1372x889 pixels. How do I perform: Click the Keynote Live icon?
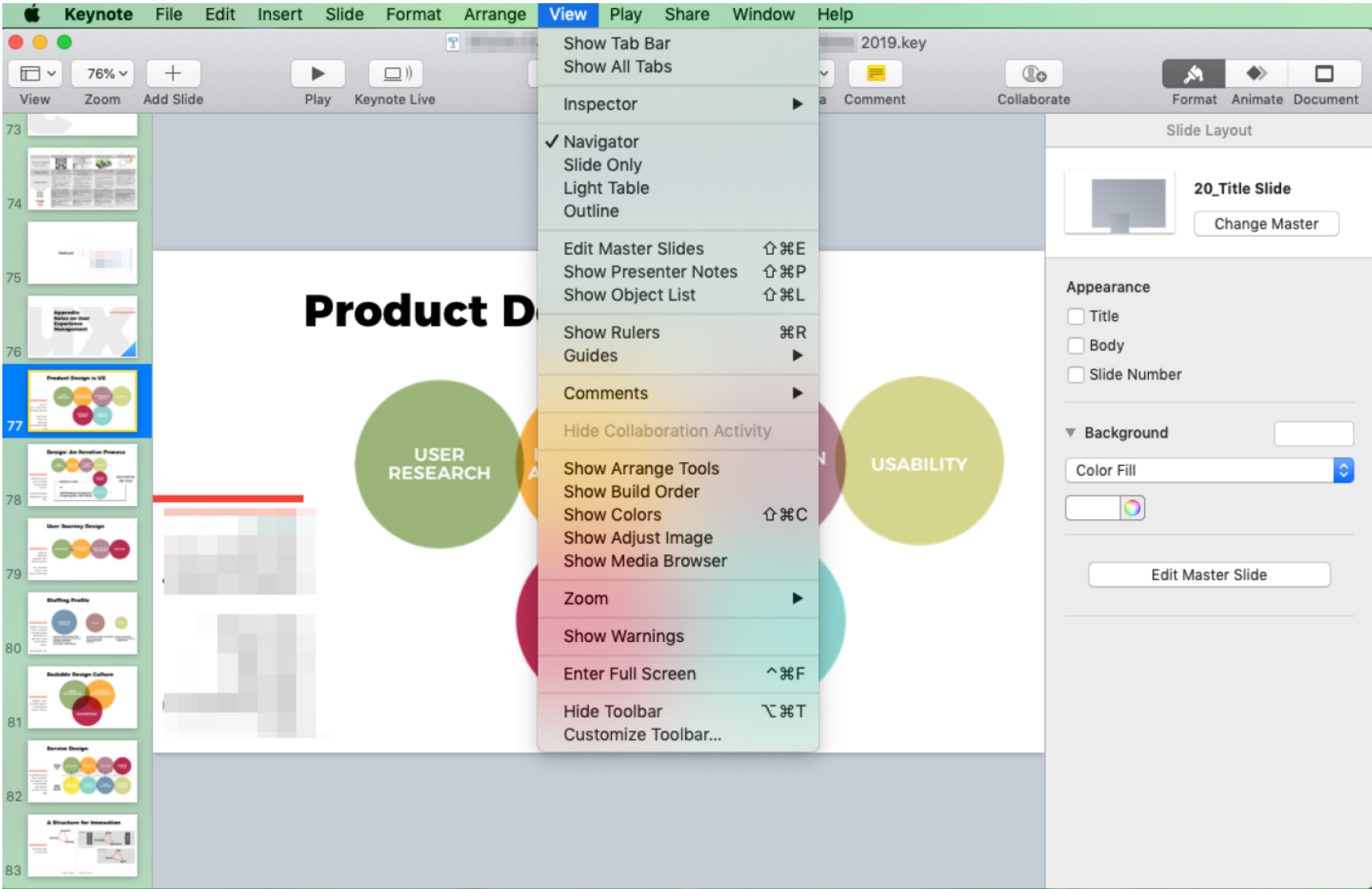(395, 74)
